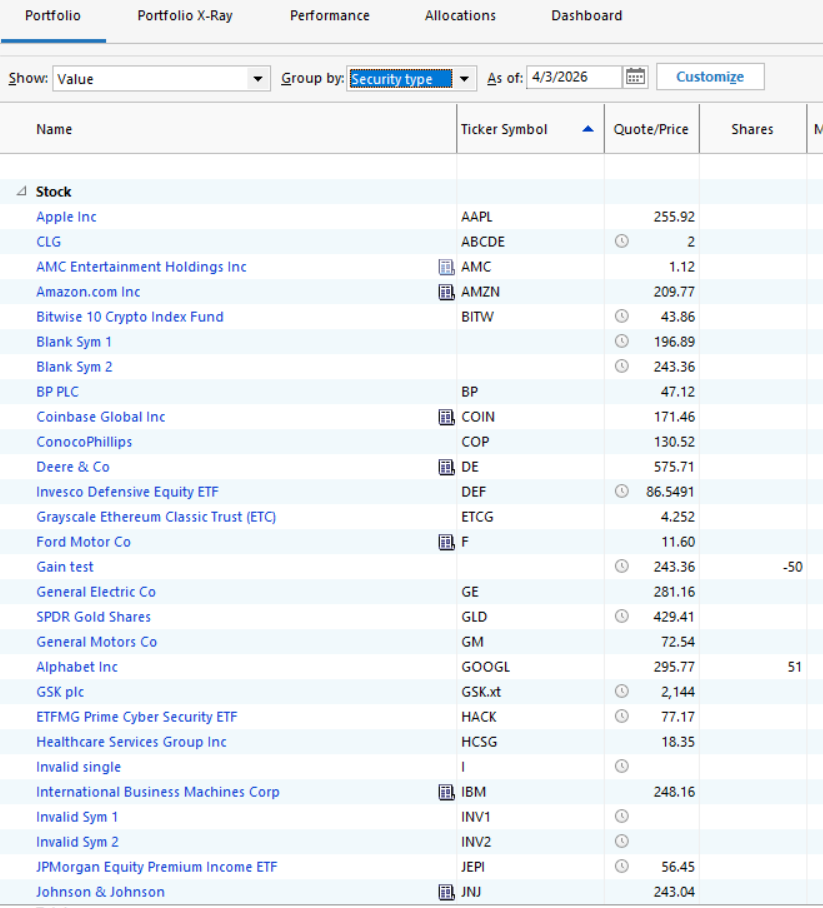823x908 pixels.
Task: Open the Apple Inc security link
Action: (x=66, y=217)
